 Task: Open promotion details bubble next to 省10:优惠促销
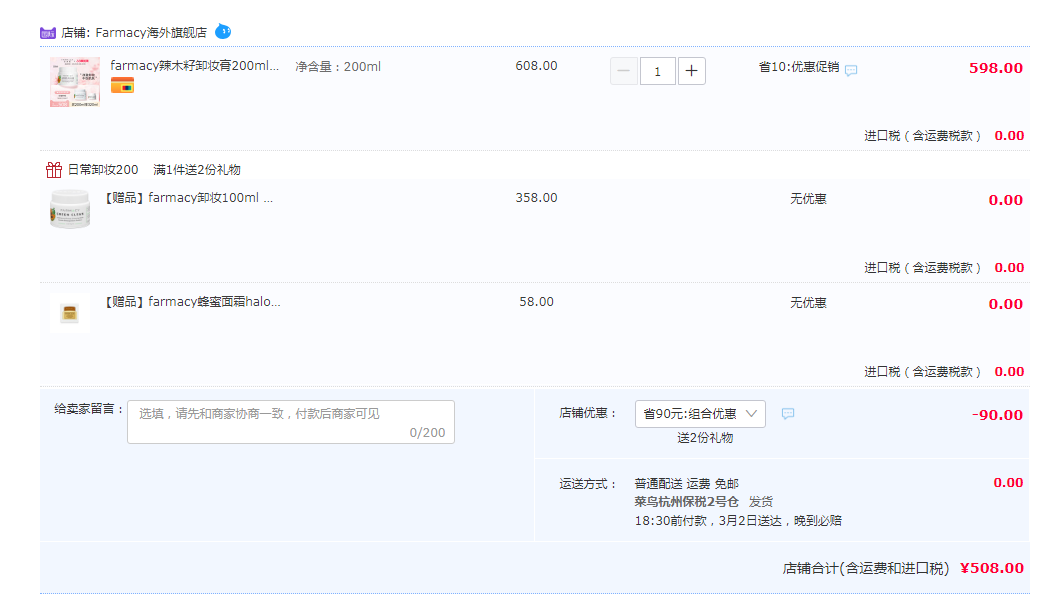click(851, 70)
